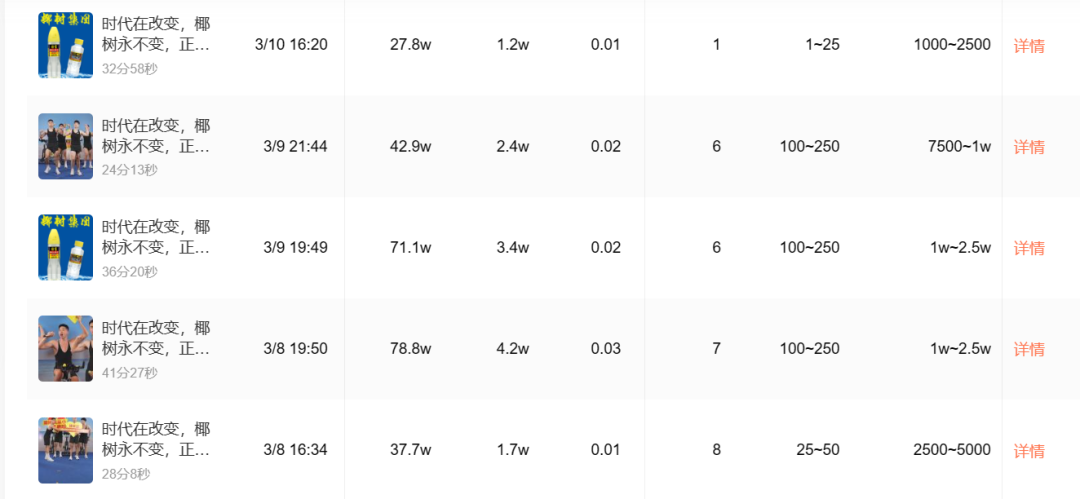This screenshot has width=1080, height=499.
Task: Open 详情 for the 3/10 16:20 livestream
Action: tap(1029, 46)
